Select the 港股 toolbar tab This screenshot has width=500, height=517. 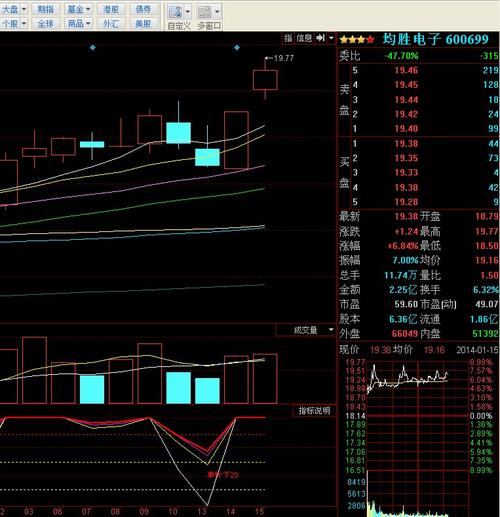click(x=111, y=9)
